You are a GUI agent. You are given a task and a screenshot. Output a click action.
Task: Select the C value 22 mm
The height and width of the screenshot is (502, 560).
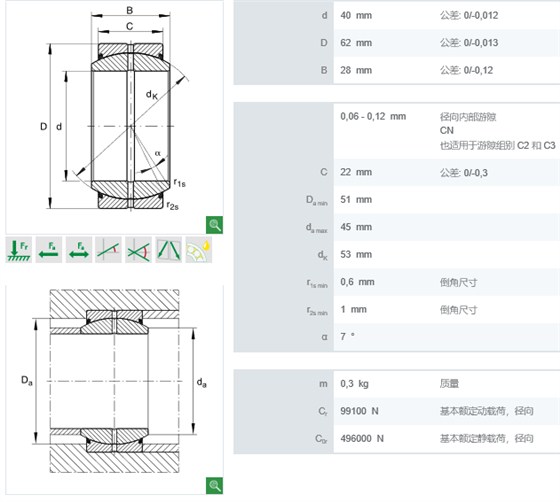point(356,172)
